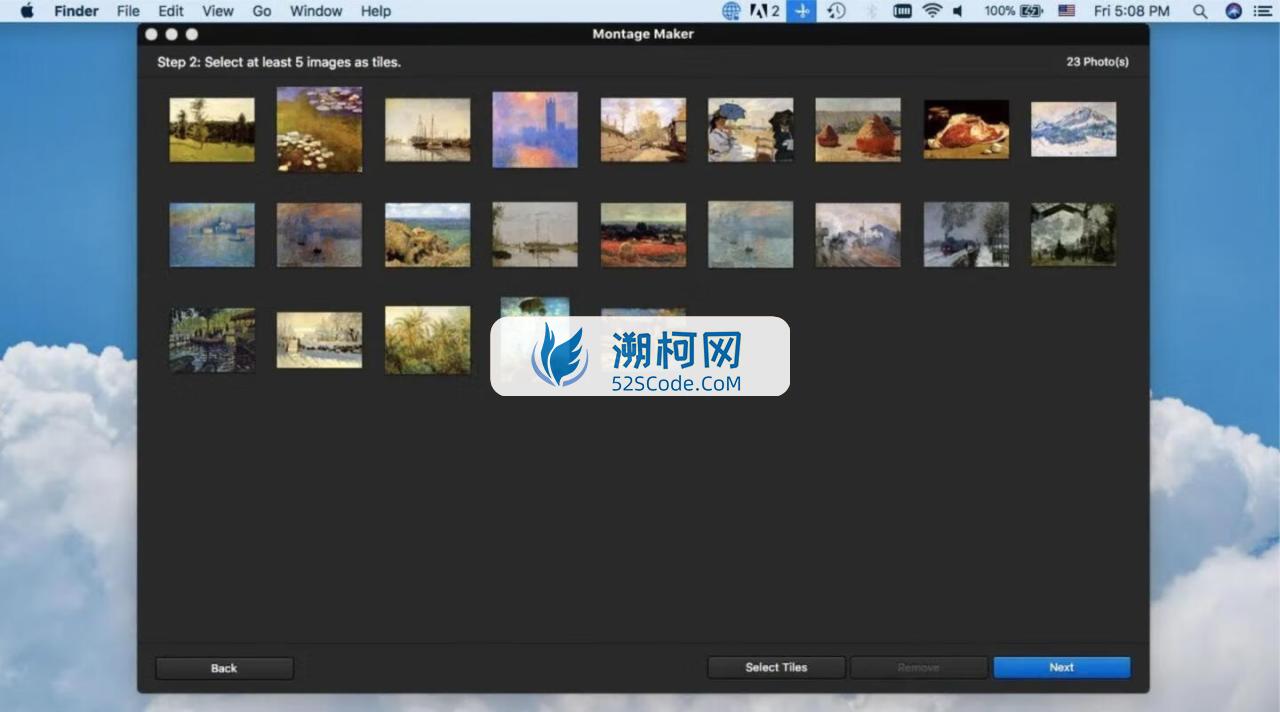Viewport: 1280px width, 712px height.
Task: Click the volume speaker icon
Action: (958, 11)
